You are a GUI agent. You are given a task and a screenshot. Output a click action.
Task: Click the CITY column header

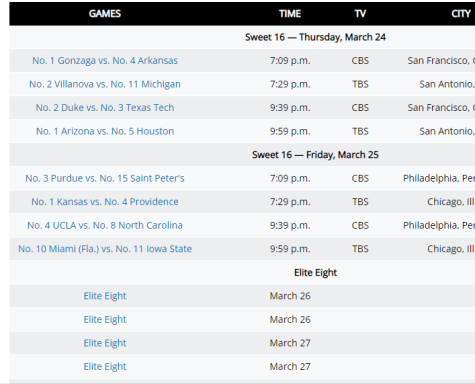coord(461,14)
